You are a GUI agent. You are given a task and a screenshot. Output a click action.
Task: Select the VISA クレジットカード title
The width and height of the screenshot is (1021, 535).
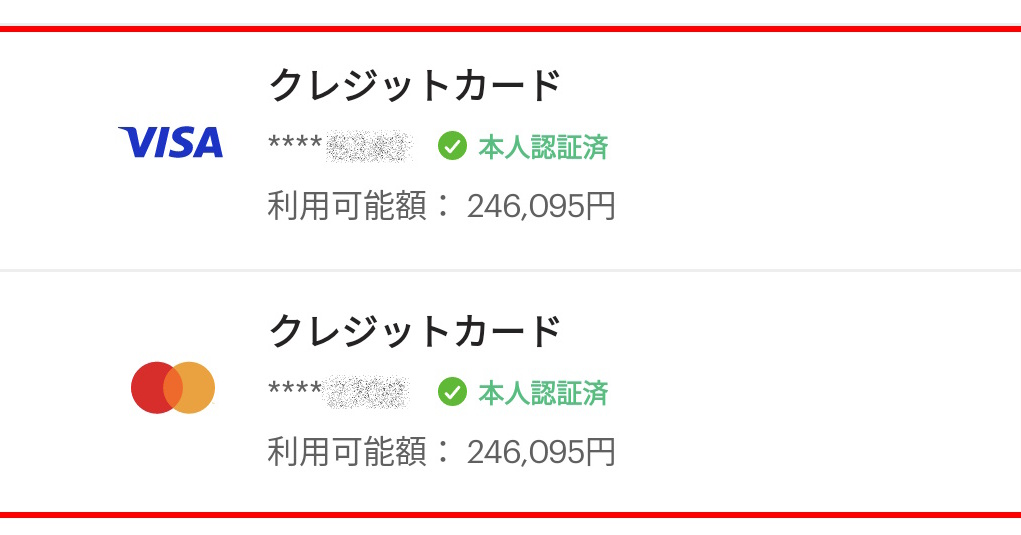(x=415, y=86)
